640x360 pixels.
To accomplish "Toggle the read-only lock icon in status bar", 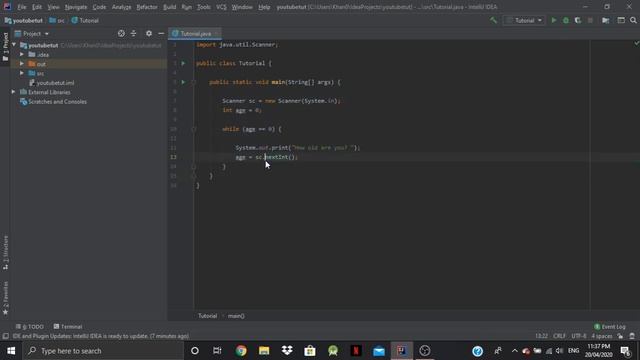I will 620,336.
